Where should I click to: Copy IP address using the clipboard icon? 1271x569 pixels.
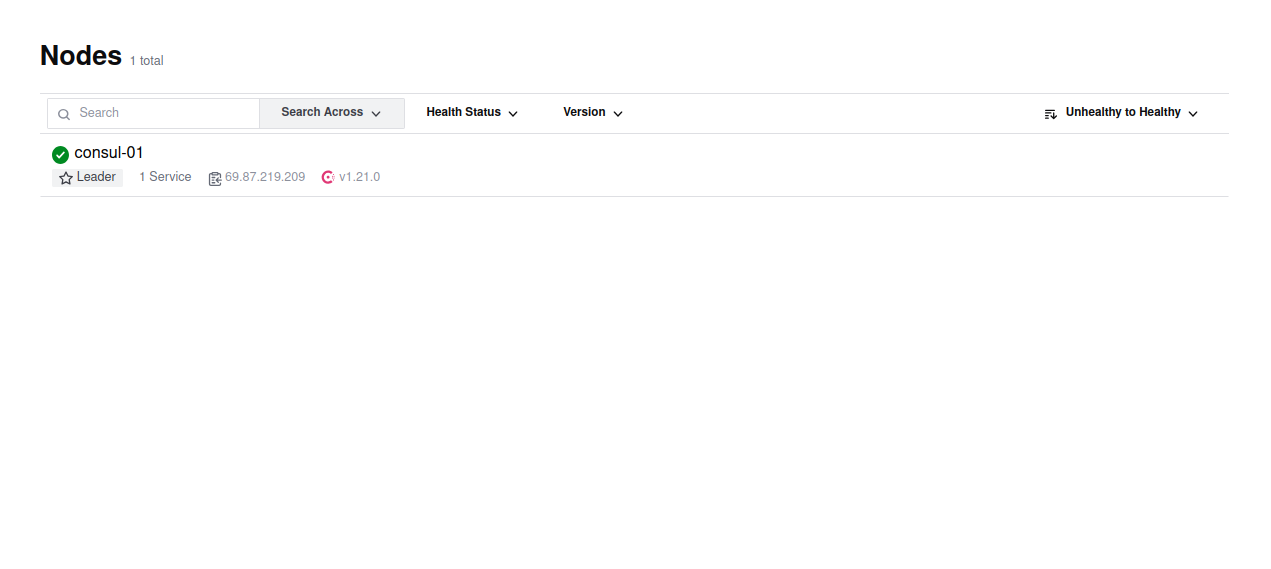click(215, 178)
